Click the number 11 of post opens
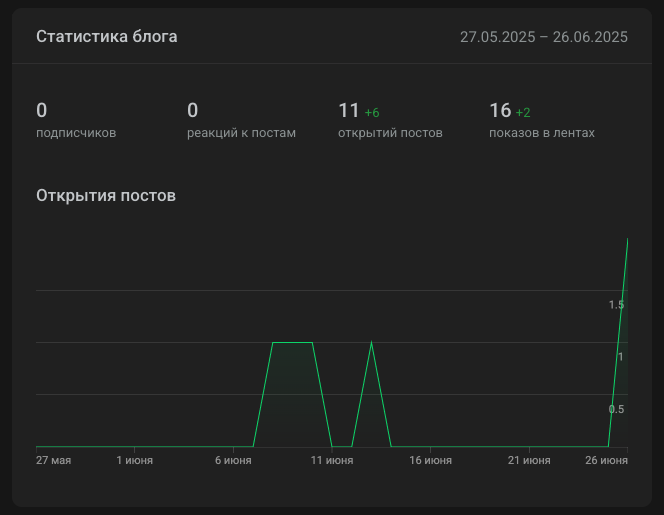This screenshot has width=664, height=515. click(x=348, y=110)
